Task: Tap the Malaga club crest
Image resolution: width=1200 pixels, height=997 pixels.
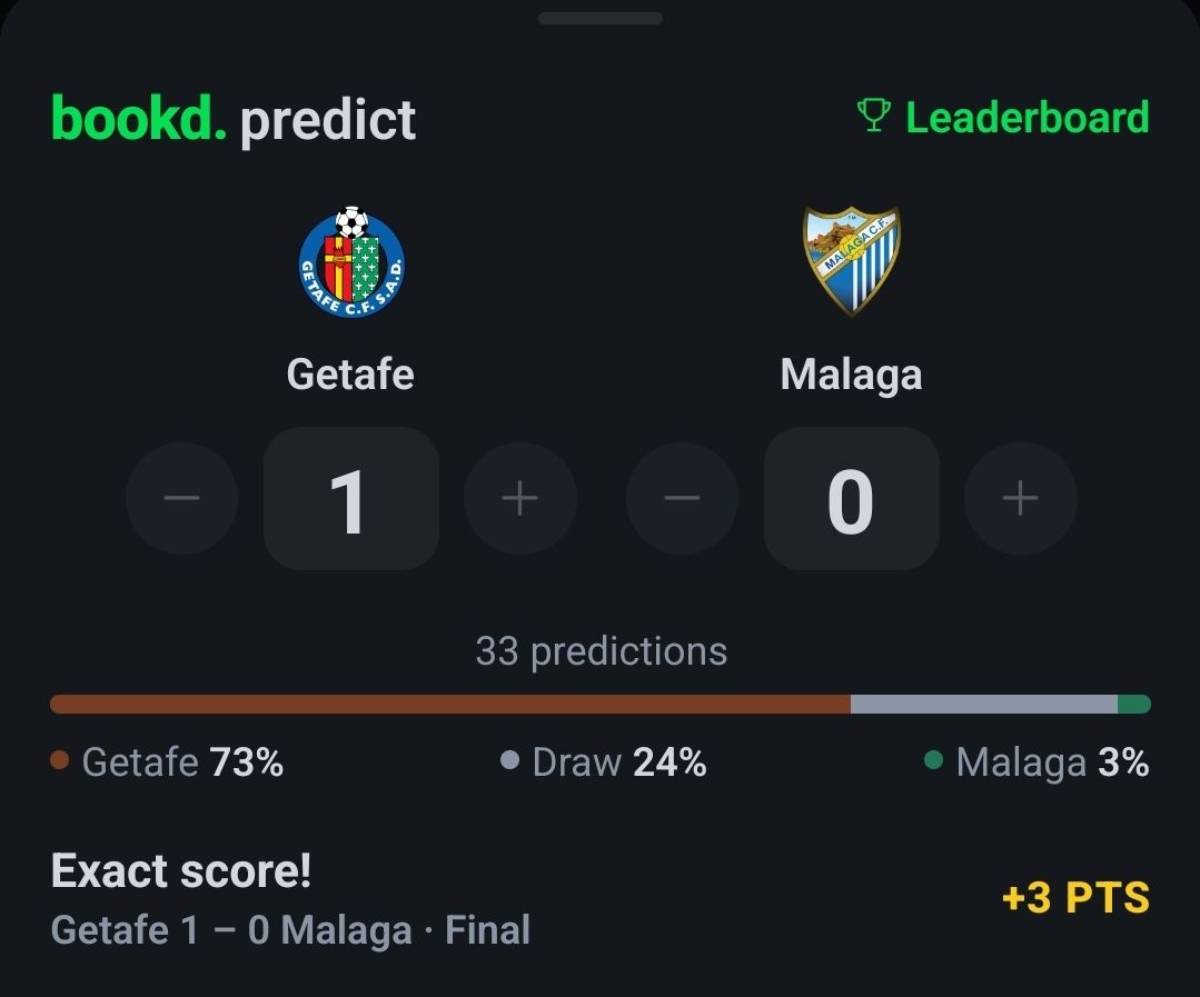Action: coord(852,261)
